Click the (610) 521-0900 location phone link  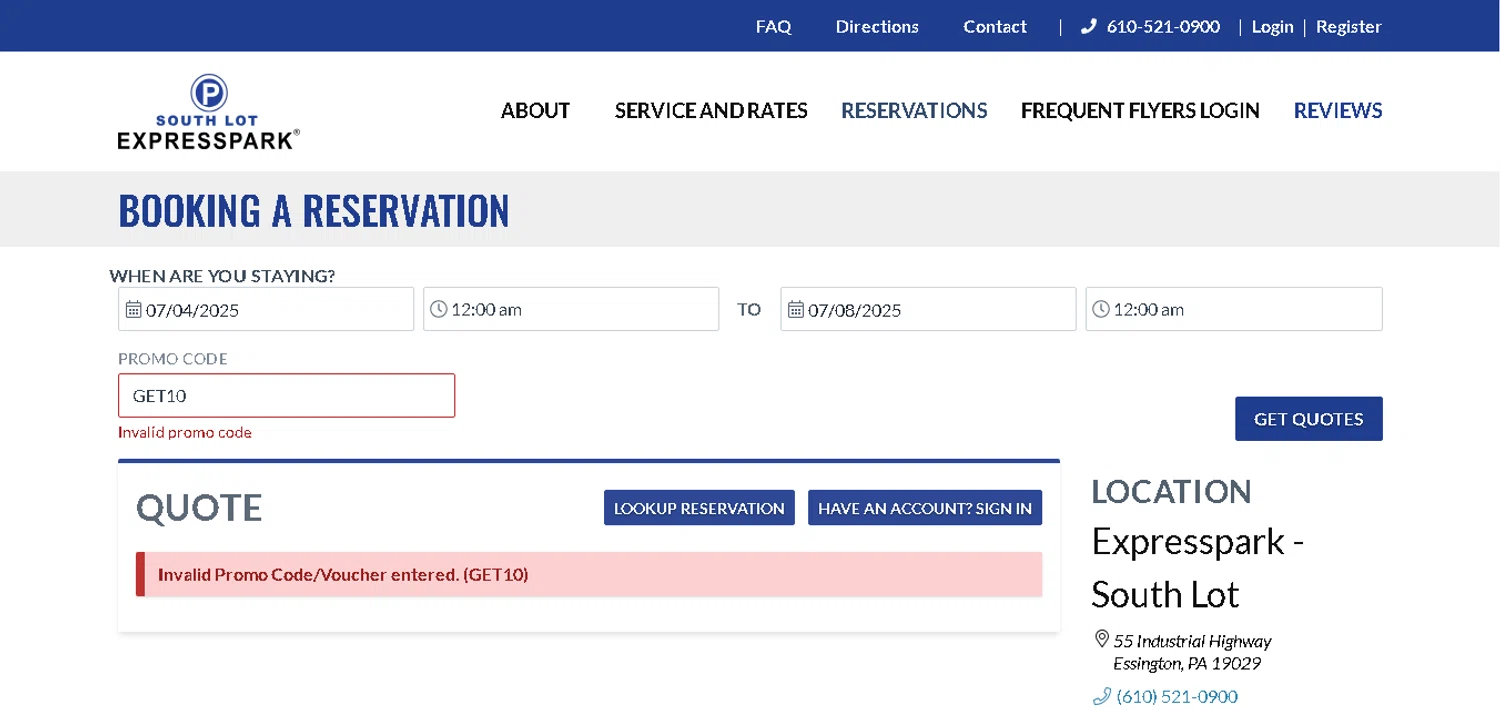tap(1177, 696)
